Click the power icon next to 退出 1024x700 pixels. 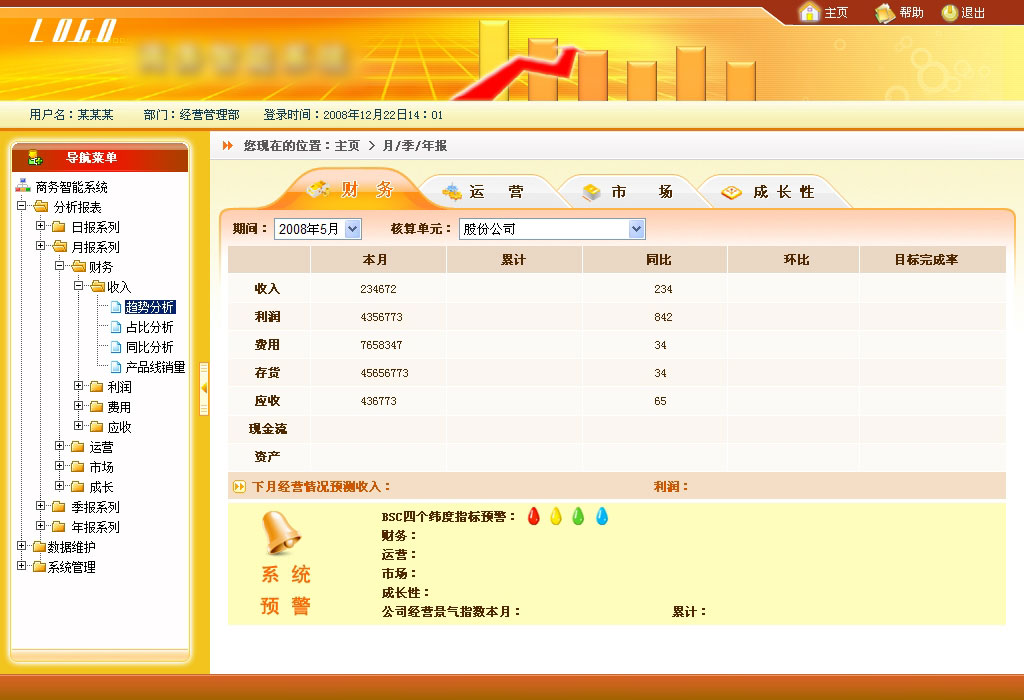click(x=950, y=12)
